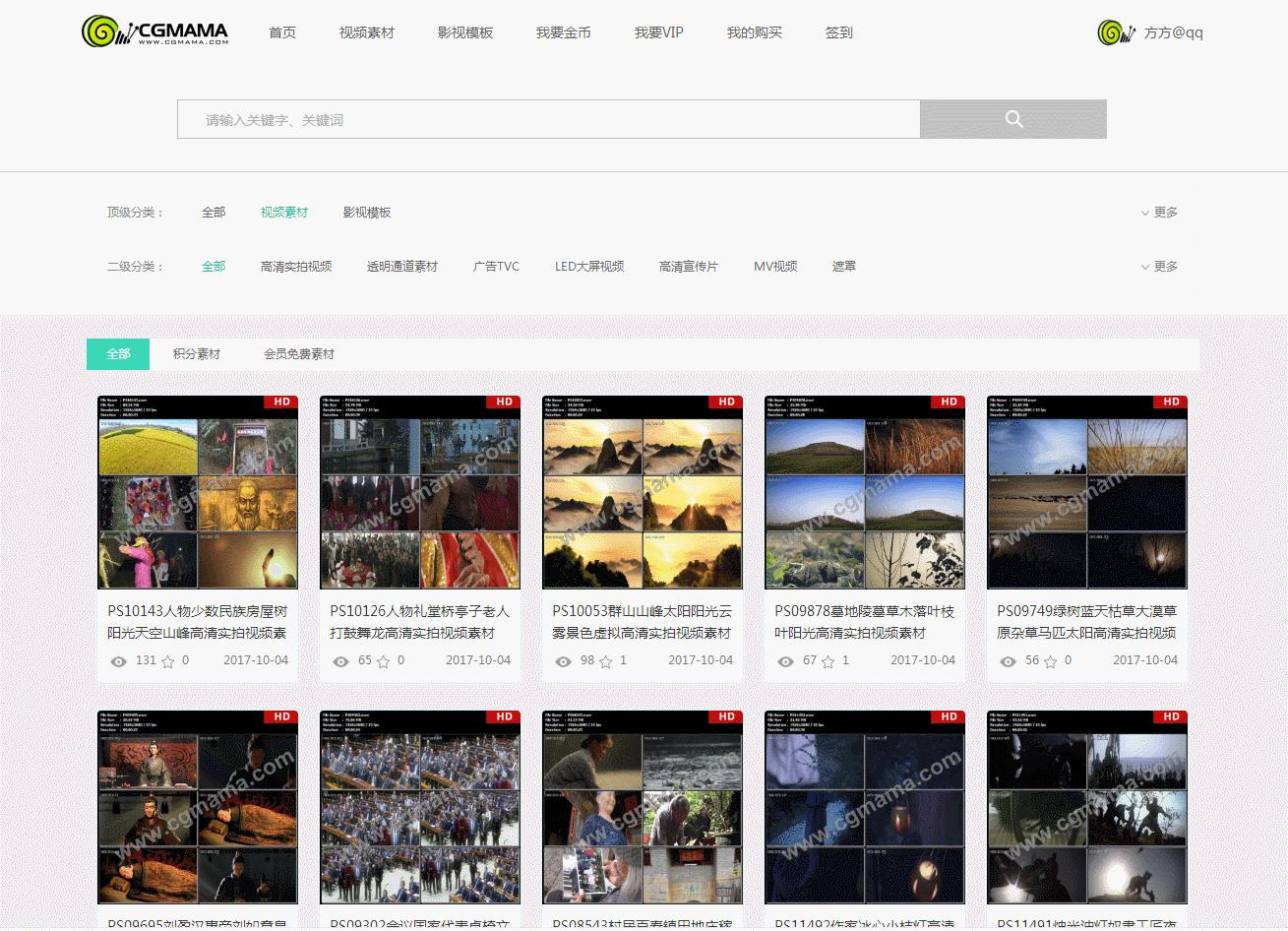This screenshot has height=931, width=1288.
Task: Click the eye views icon on PS10143 card
Action: tap(120, 660)
